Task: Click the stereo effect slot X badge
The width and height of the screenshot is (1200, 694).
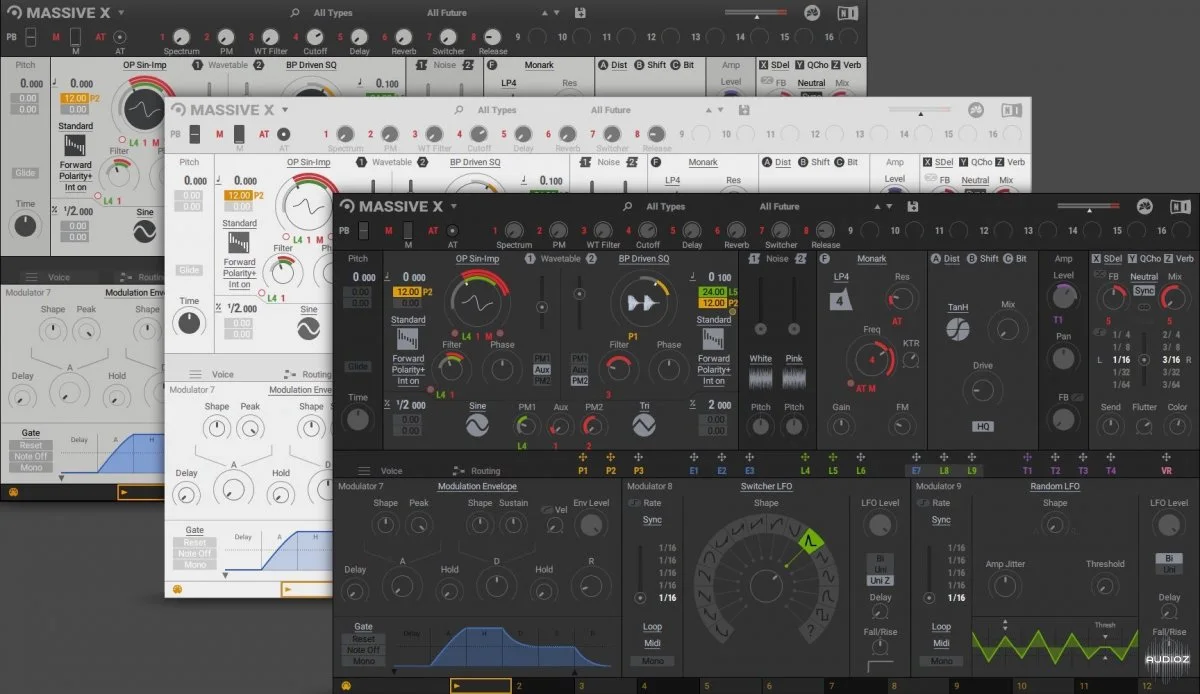Action: [1097, 259]
